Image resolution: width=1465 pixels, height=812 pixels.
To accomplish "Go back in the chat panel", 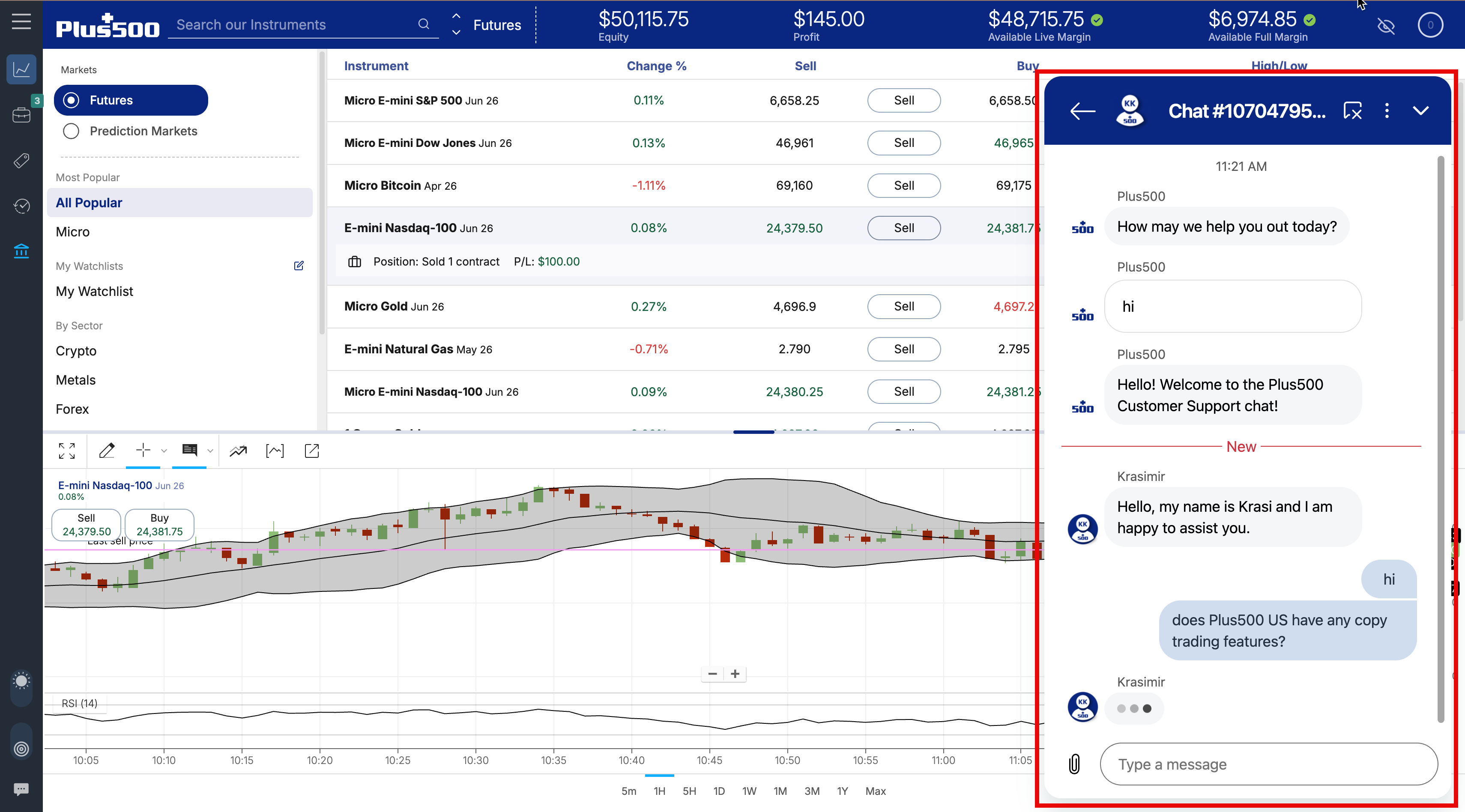I will coord(1082,111).
